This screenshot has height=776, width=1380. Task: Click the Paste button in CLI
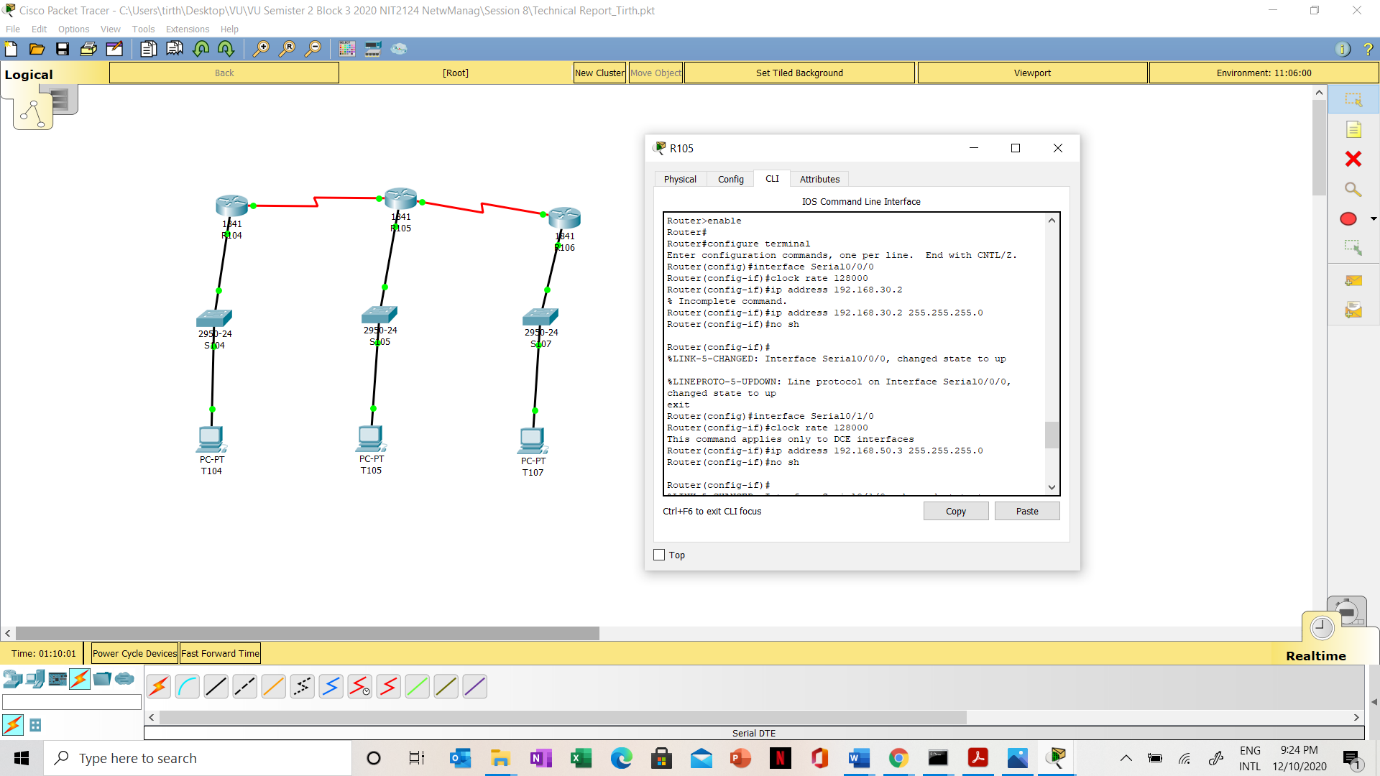(x=1026, y=511)
